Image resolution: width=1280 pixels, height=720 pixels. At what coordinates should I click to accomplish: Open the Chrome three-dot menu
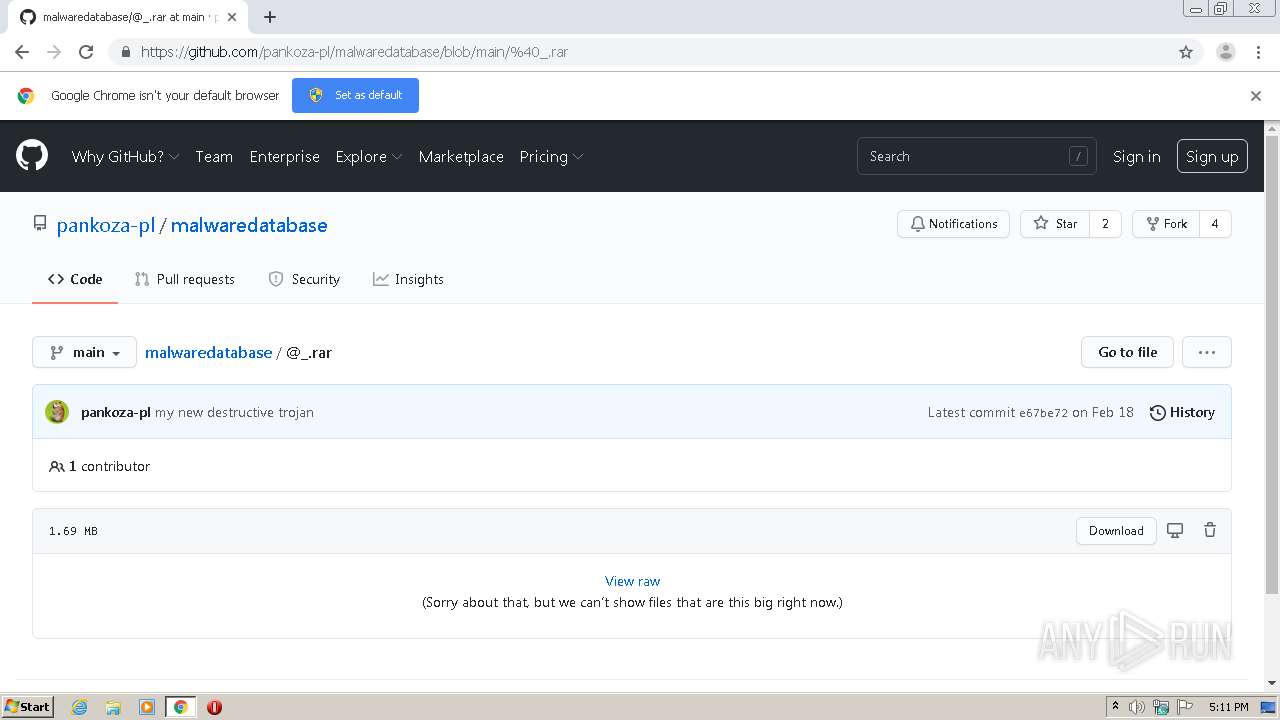click(x=1258, y=52)
